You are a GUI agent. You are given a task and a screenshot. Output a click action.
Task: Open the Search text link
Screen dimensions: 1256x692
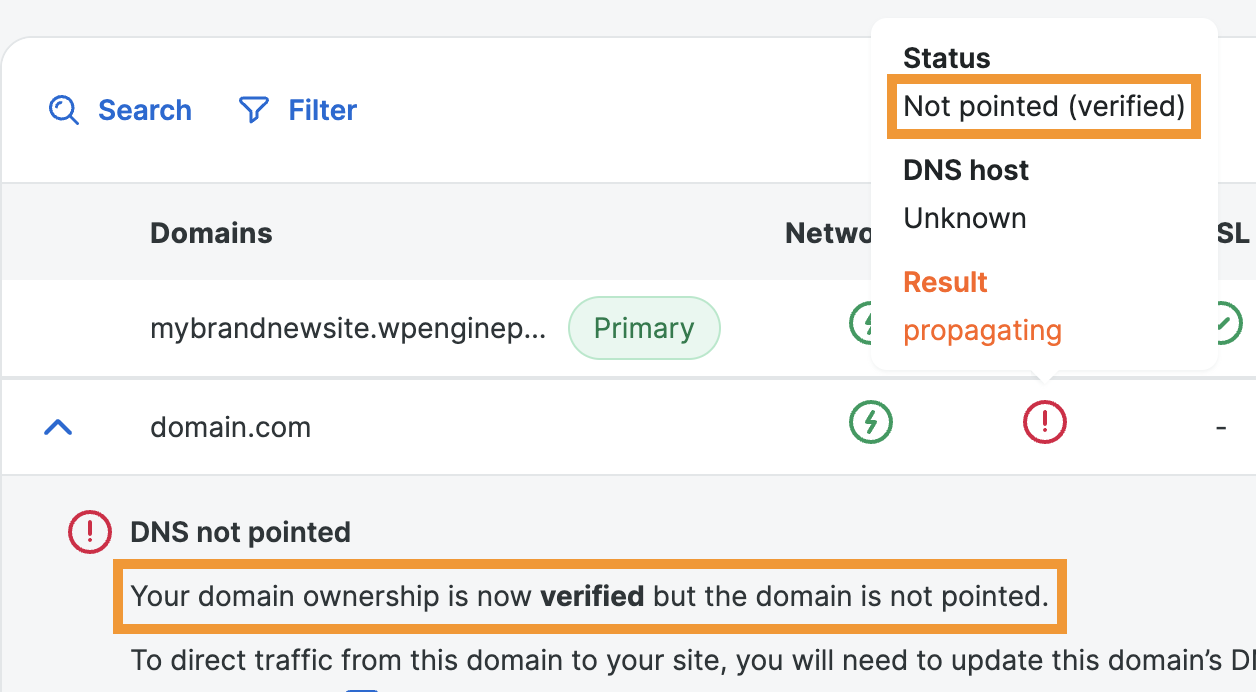(144, 110)
